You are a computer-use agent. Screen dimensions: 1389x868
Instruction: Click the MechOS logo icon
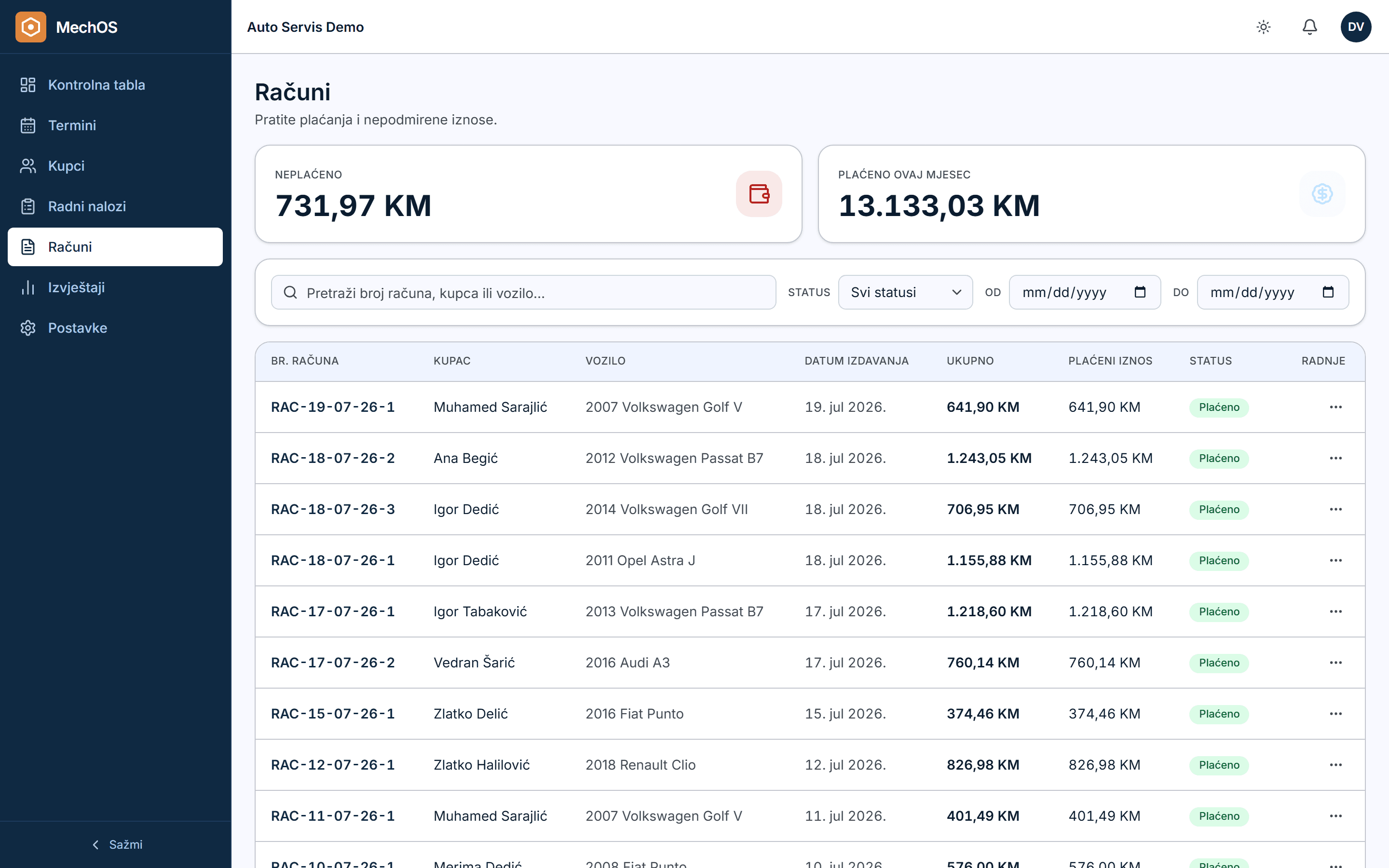coord(31,27)
